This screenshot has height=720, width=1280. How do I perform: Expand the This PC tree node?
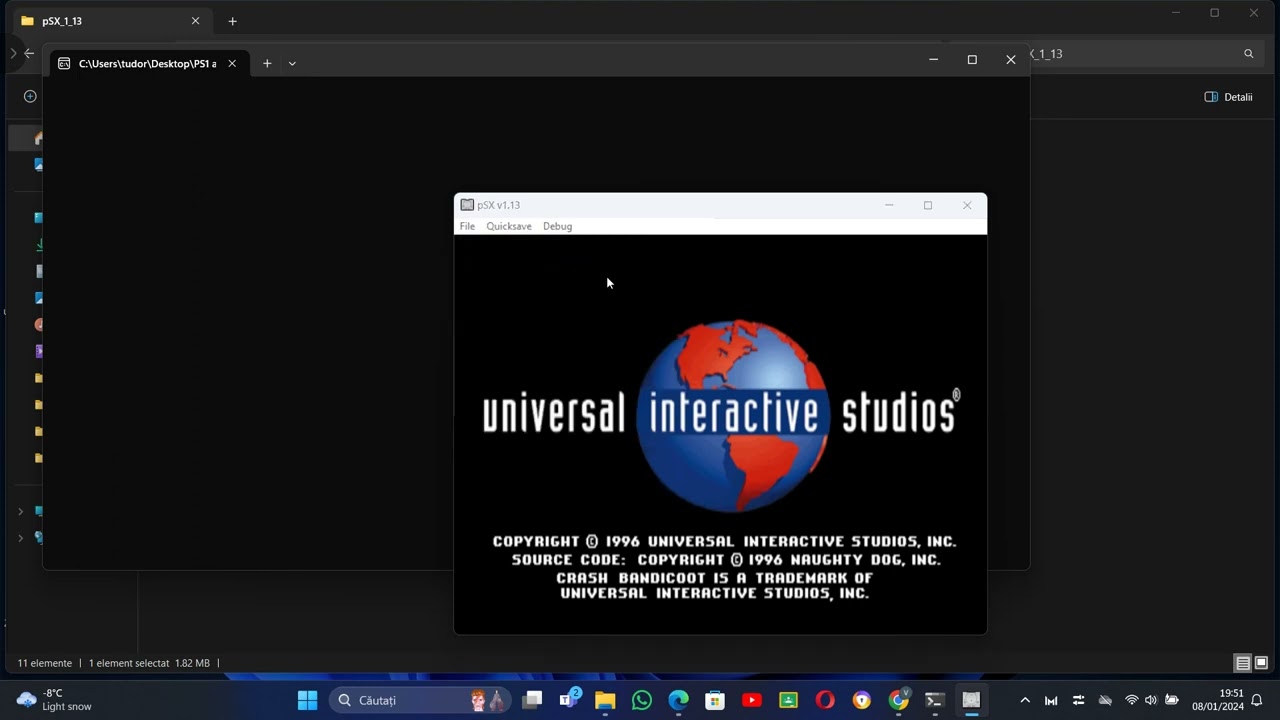(x=20, y=511)
